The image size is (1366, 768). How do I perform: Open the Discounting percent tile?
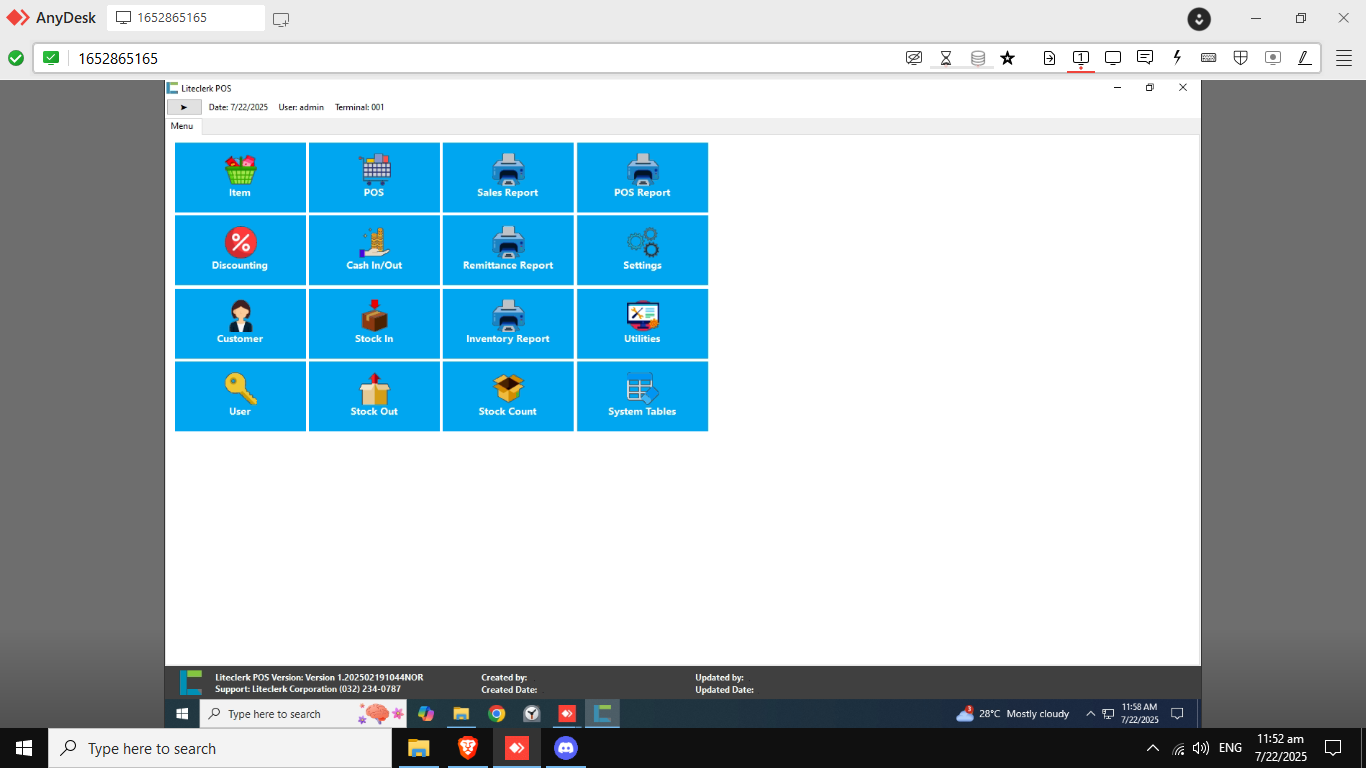240,250
